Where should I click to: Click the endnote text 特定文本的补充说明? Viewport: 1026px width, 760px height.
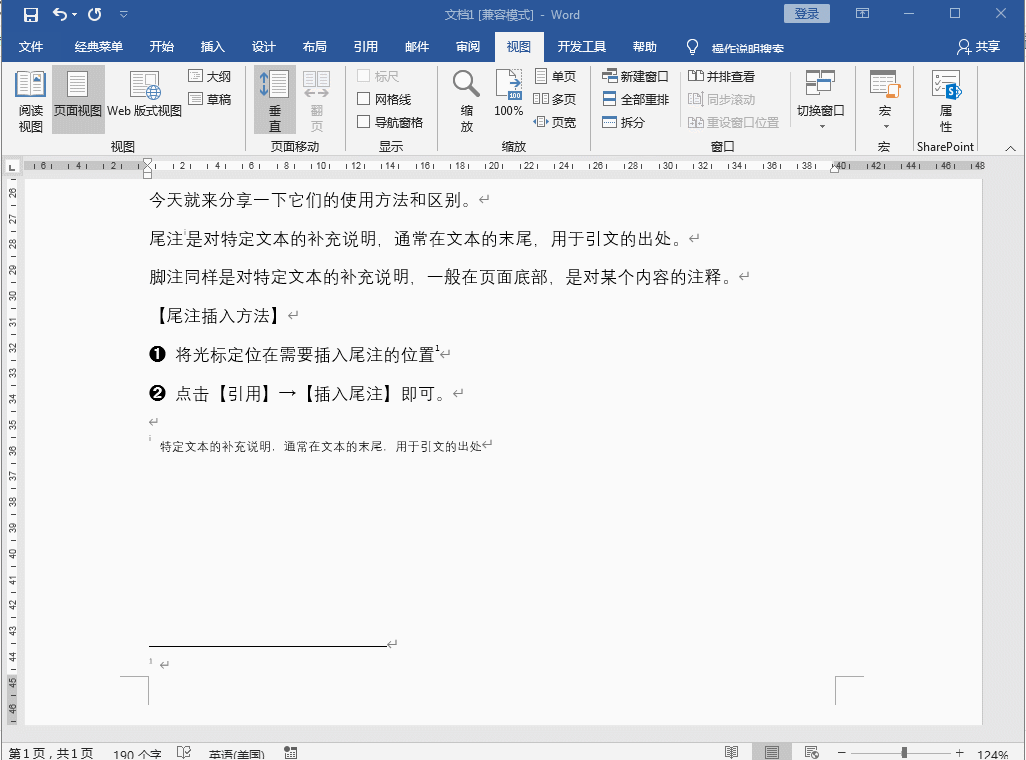(216, 446)
